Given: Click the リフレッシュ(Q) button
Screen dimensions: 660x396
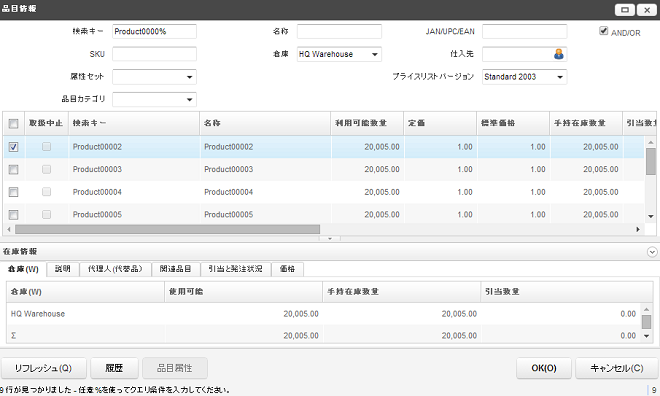Looking at the screenshot, I should coord(44,368).
